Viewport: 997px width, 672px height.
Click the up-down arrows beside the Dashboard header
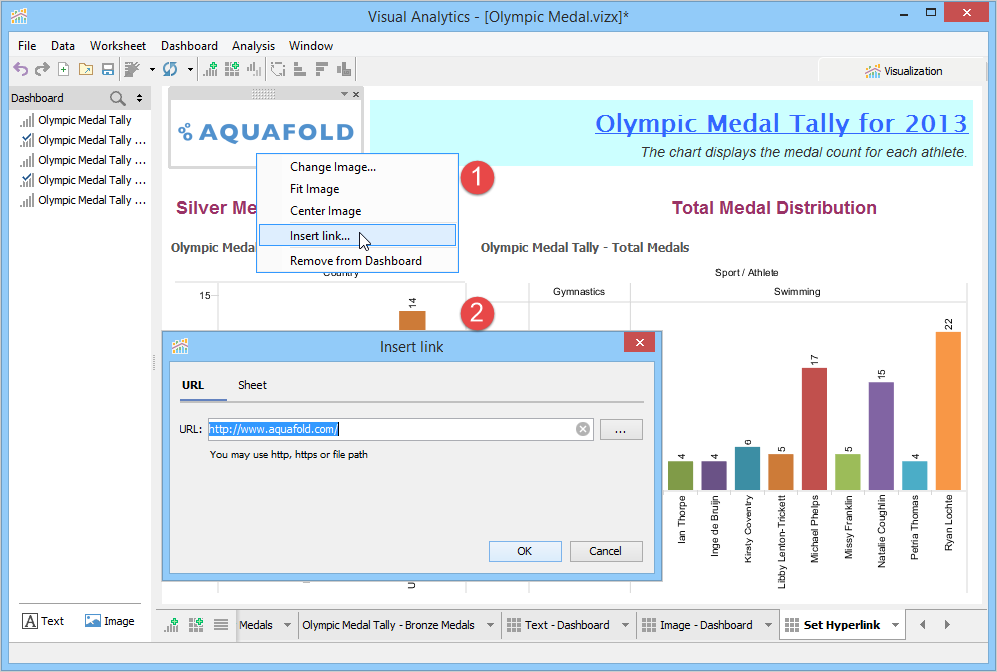click(x=139, y=98)
